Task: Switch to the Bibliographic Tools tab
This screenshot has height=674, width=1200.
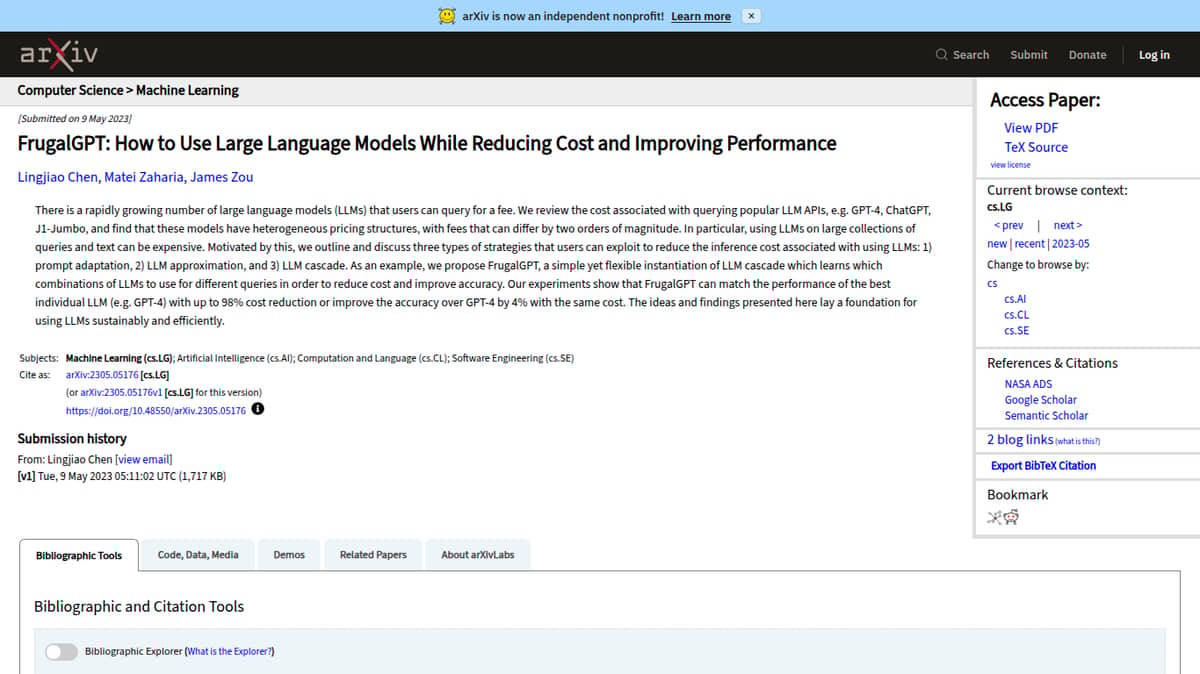Action: click(79, 556)
